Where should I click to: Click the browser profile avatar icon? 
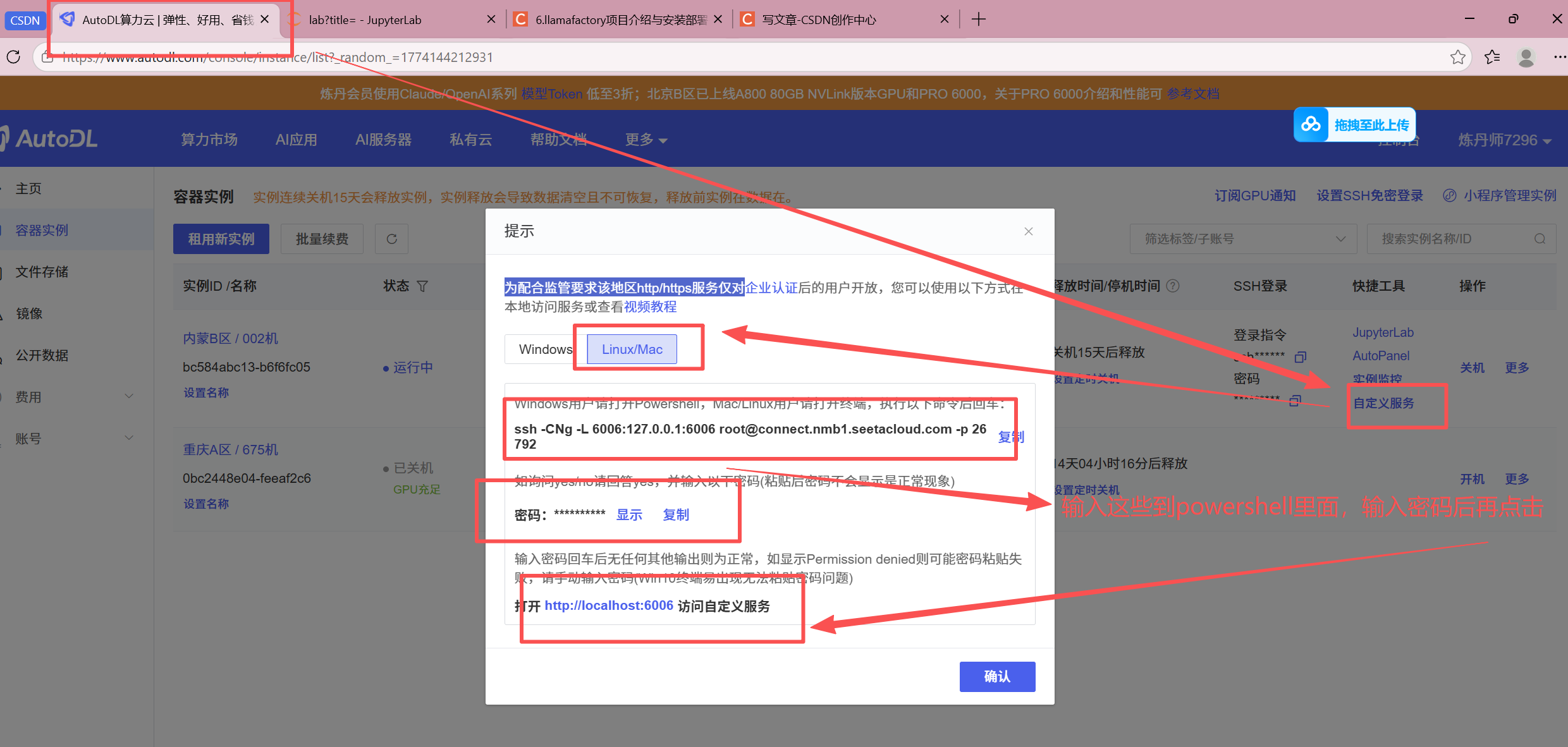pos(1526,57)
